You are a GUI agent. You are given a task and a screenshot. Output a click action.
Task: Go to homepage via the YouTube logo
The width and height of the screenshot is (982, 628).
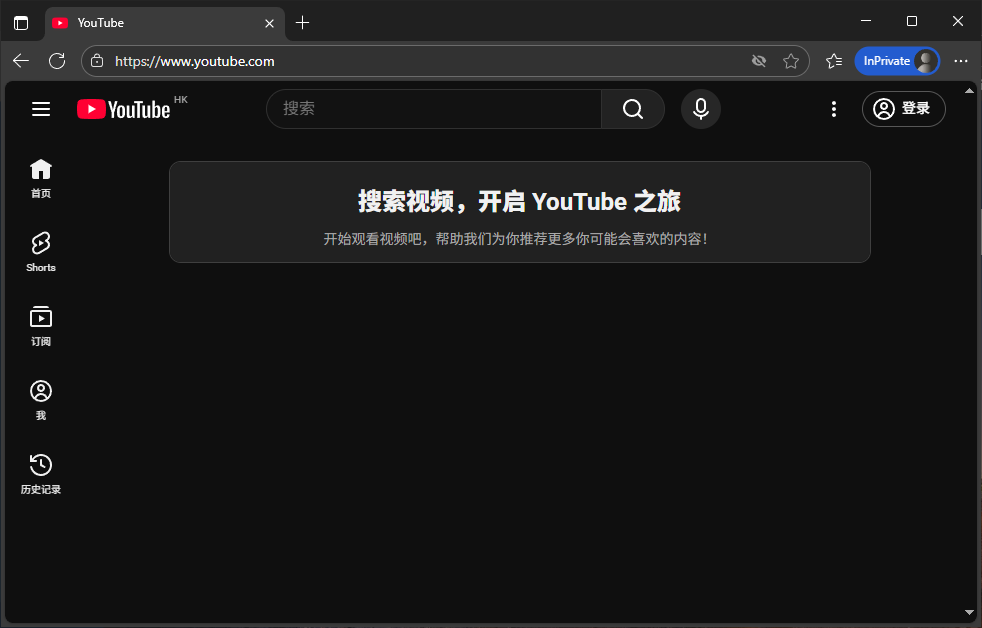(x=123, y=109)
